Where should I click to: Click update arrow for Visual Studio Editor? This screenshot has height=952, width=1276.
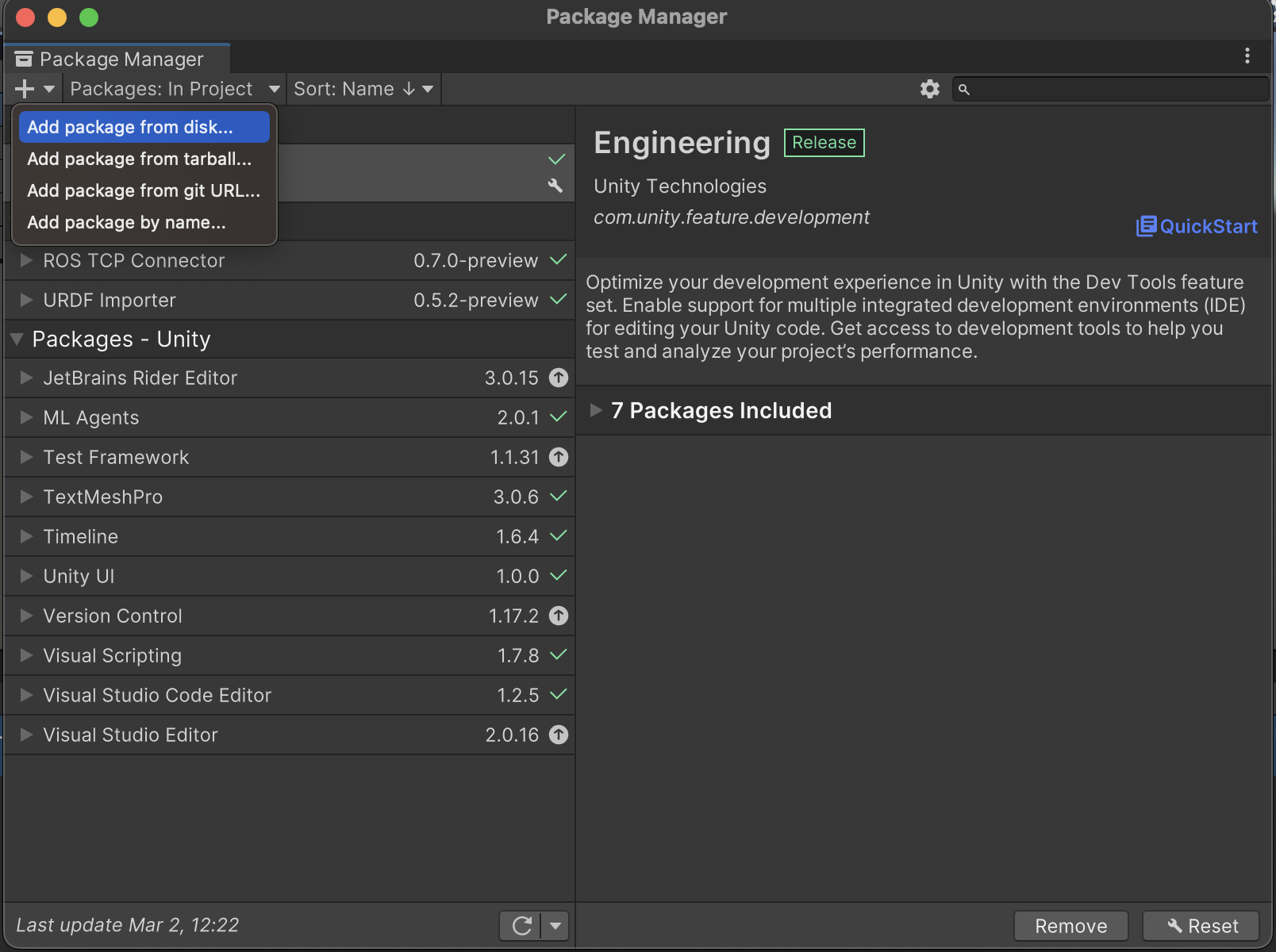559,735
